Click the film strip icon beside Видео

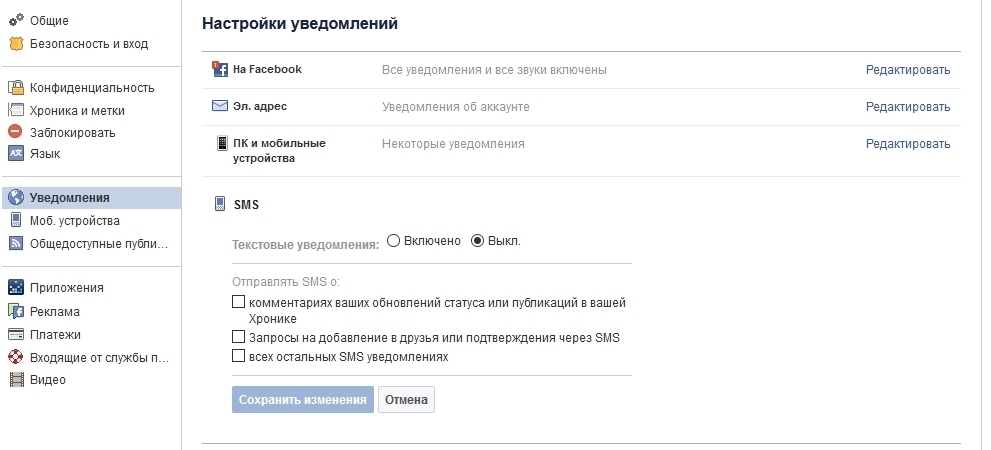click(15, 379)
